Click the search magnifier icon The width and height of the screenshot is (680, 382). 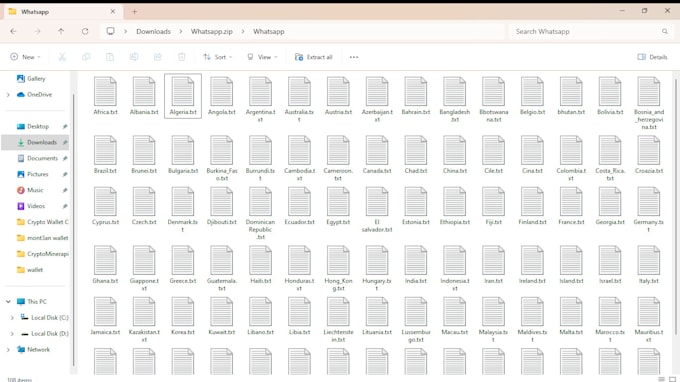click(665, 31)
